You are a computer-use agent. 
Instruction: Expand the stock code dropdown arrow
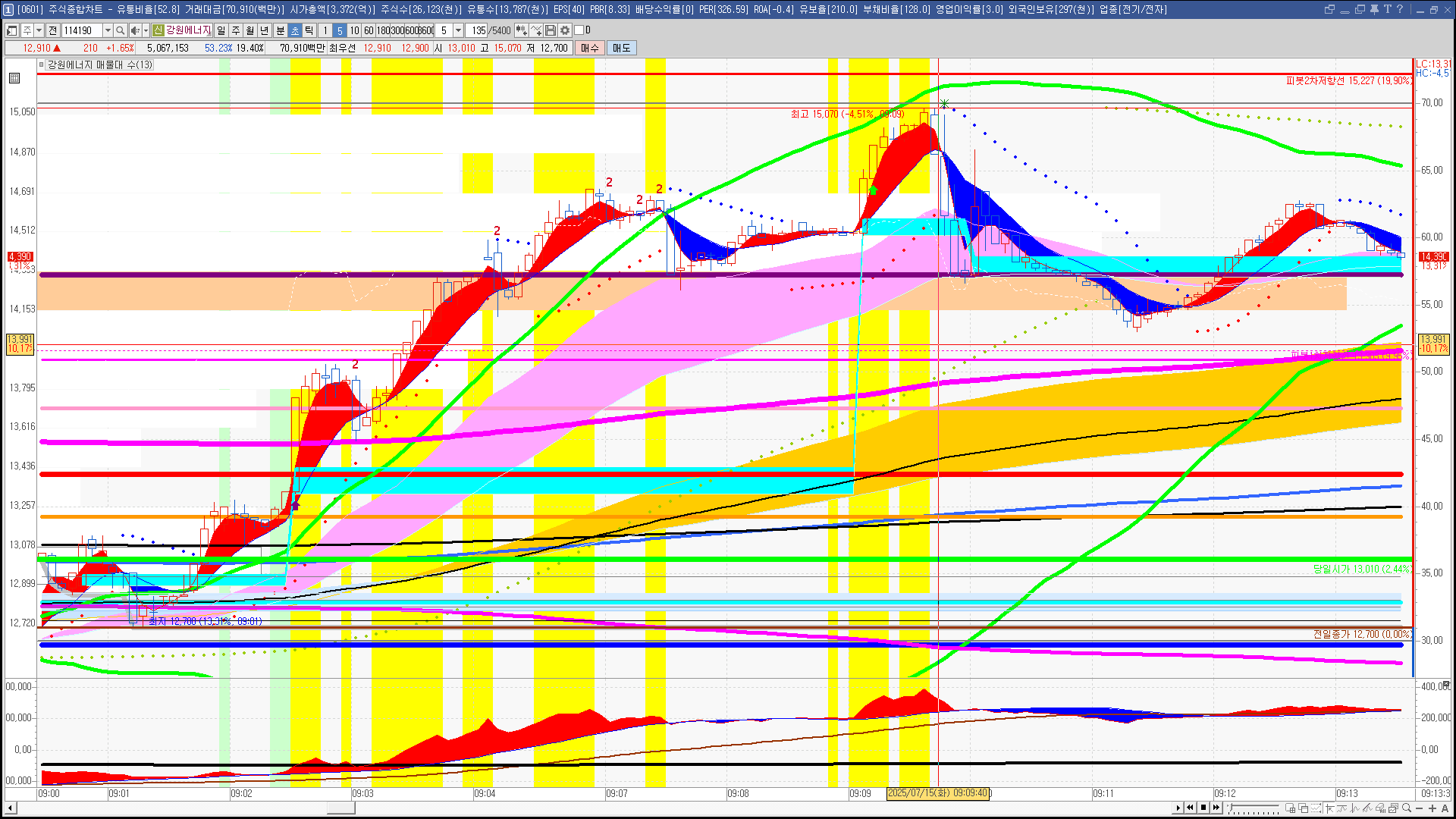108,30
